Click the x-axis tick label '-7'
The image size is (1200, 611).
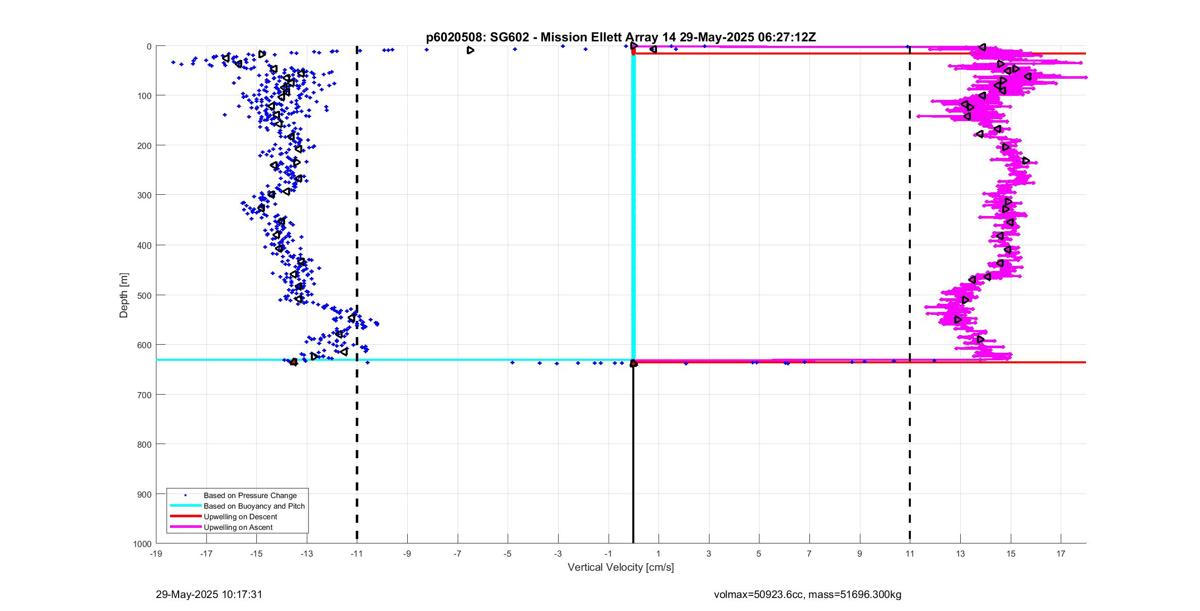pos(457,553)
